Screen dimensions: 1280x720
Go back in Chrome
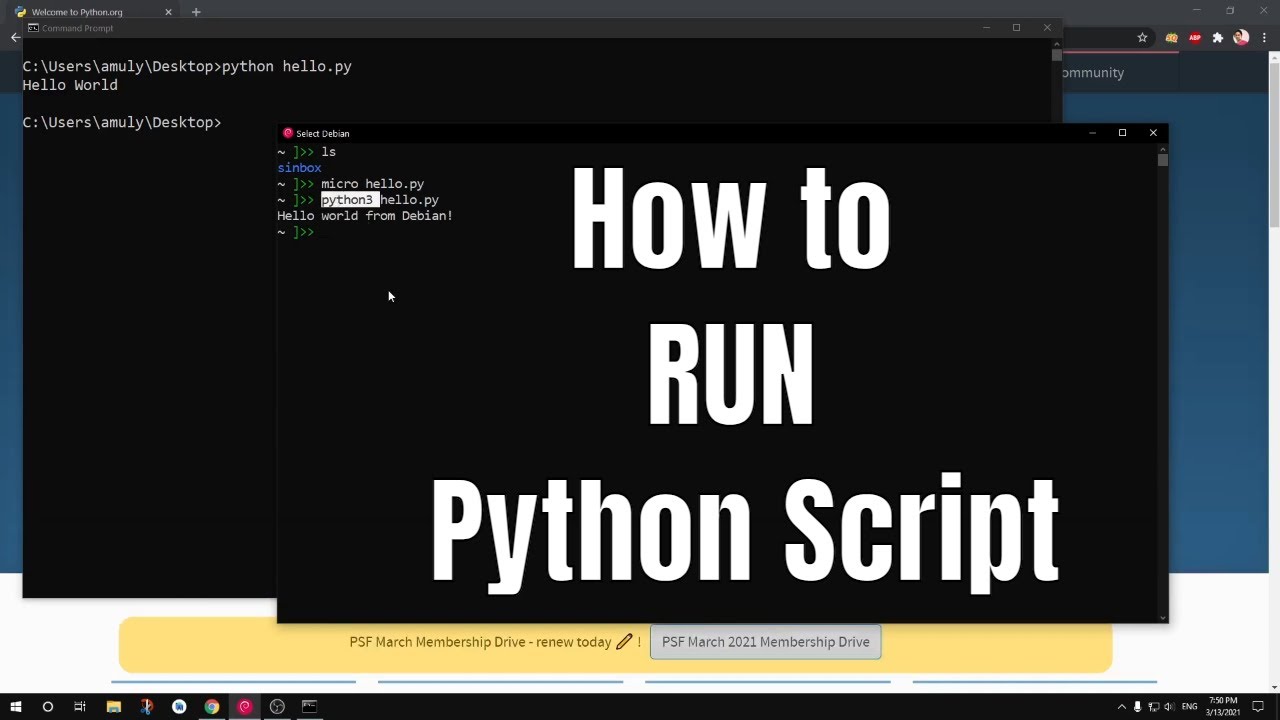point(14,37)
